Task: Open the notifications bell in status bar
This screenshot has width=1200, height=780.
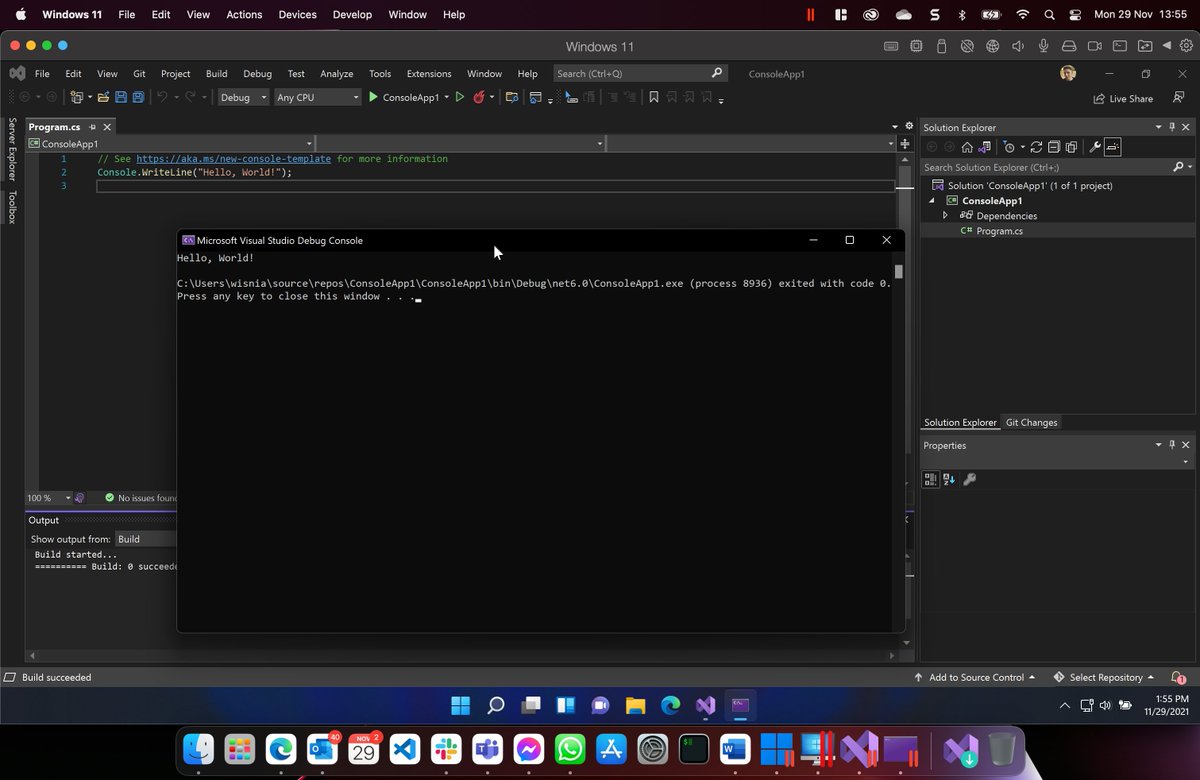Action: 1178,677
